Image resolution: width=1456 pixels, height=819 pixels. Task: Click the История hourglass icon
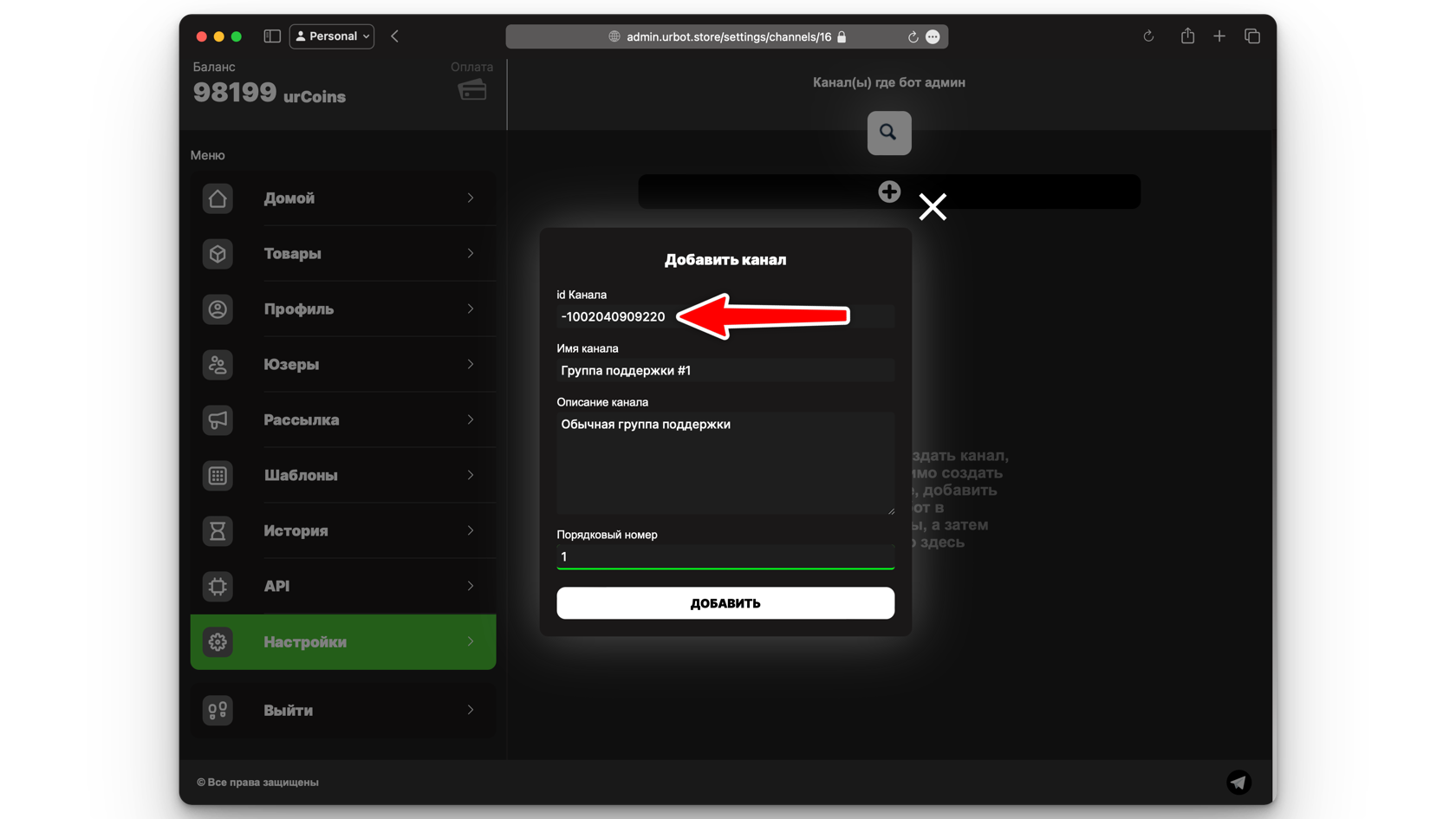218,531
